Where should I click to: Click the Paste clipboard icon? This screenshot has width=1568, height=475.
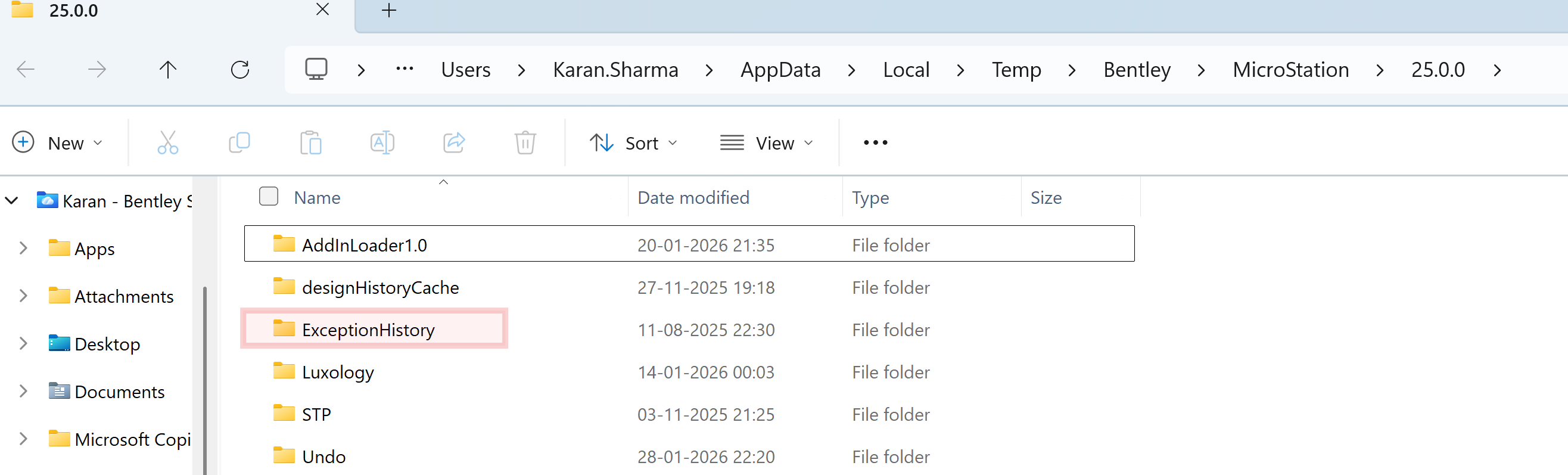[x=310, y=143]
